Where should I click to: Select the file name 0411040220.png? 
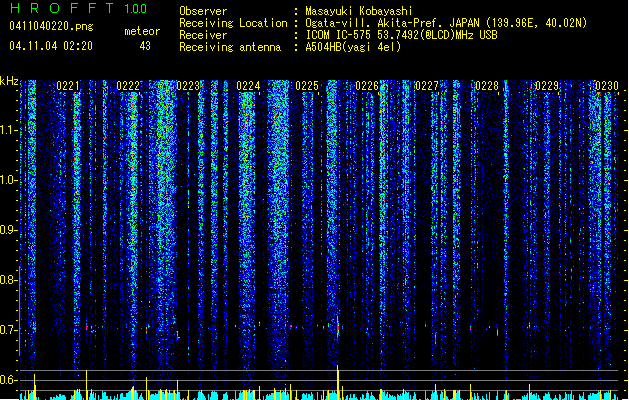[x=51, y=26]
